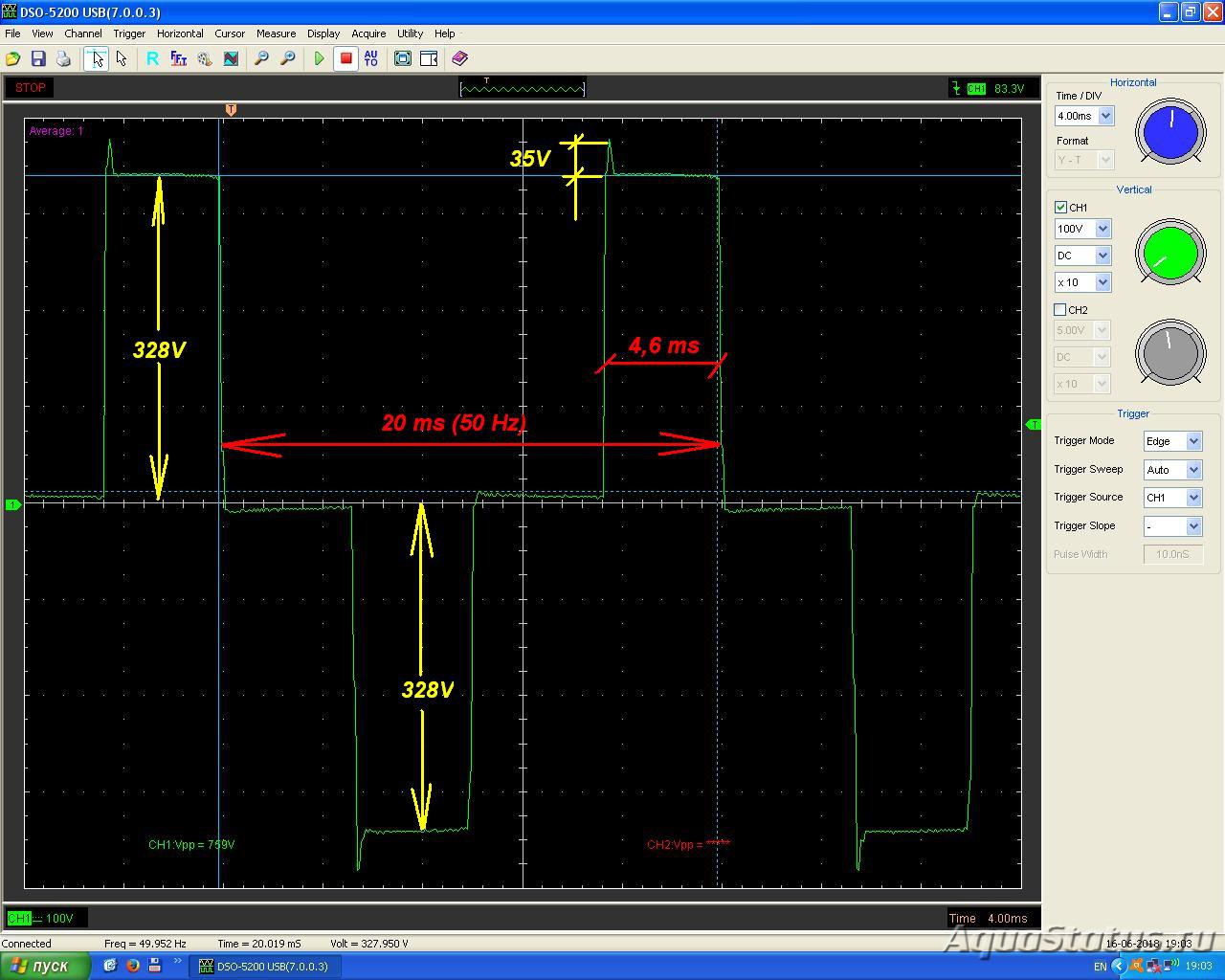Turn the green CH1 vertical knob
The height and width of the screenshot is (980, 1225).
click(1170, 252)
